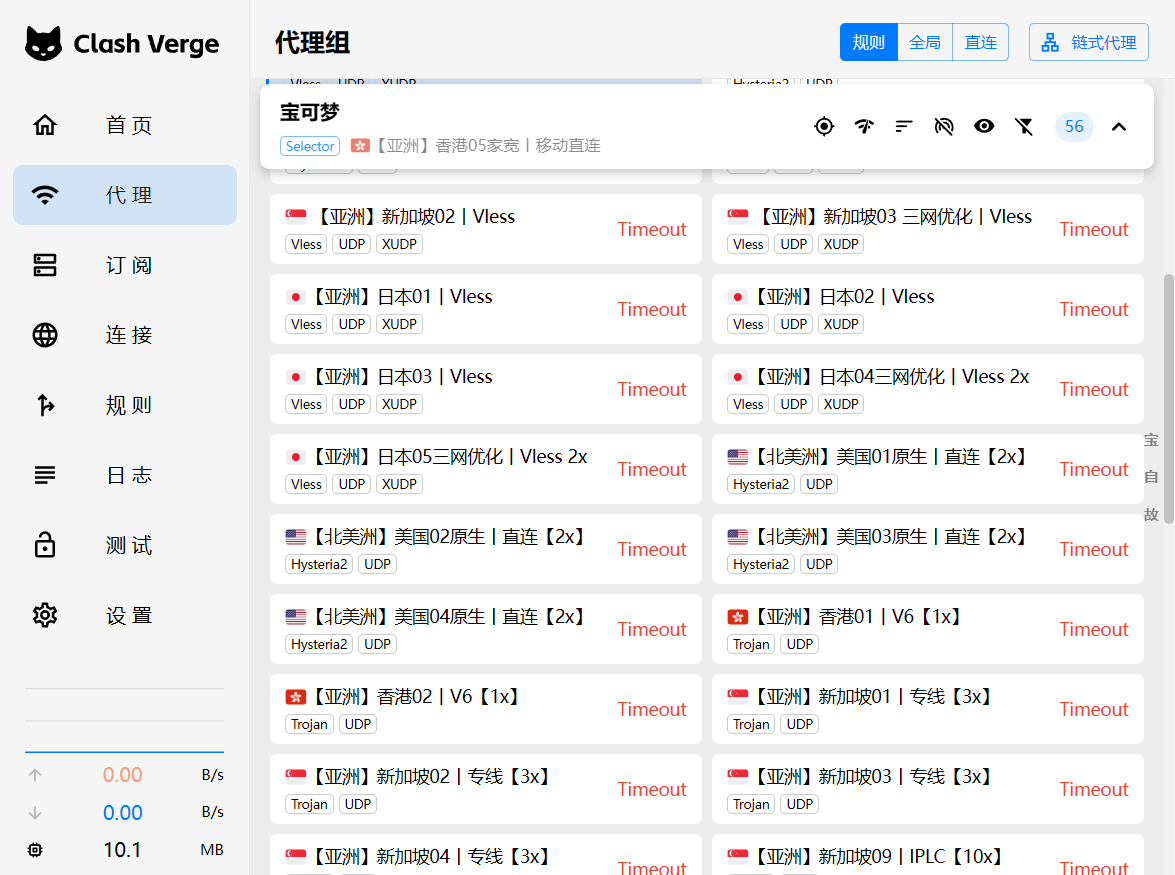The width and height of the screenshot is (1175, 875).
Task: Select proxy 新加坡02 | Vless
Action: (486, 229)
